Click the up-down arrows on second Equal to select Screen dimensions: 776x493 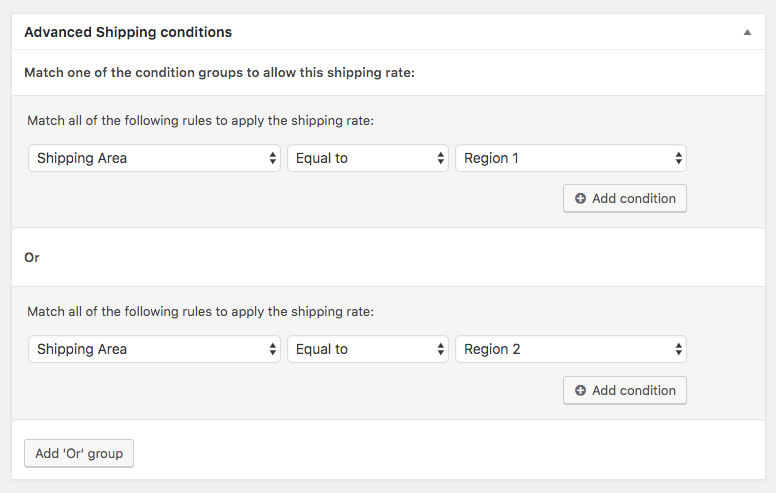pyautogui.click(x=440, y=349)
